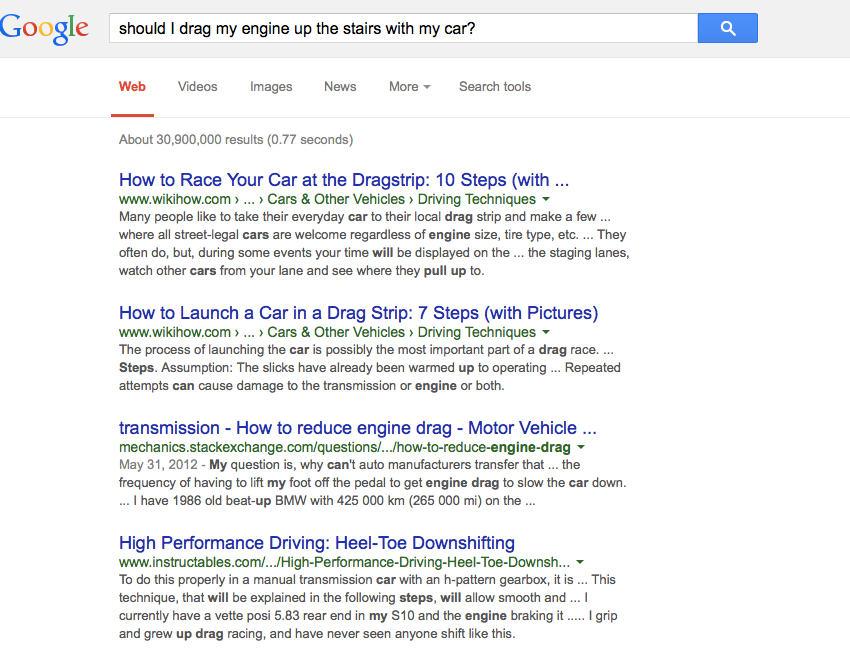
Task: Open 'How to Launch a Car in a Drag Strip' result
Action: (x=358, y=313)
